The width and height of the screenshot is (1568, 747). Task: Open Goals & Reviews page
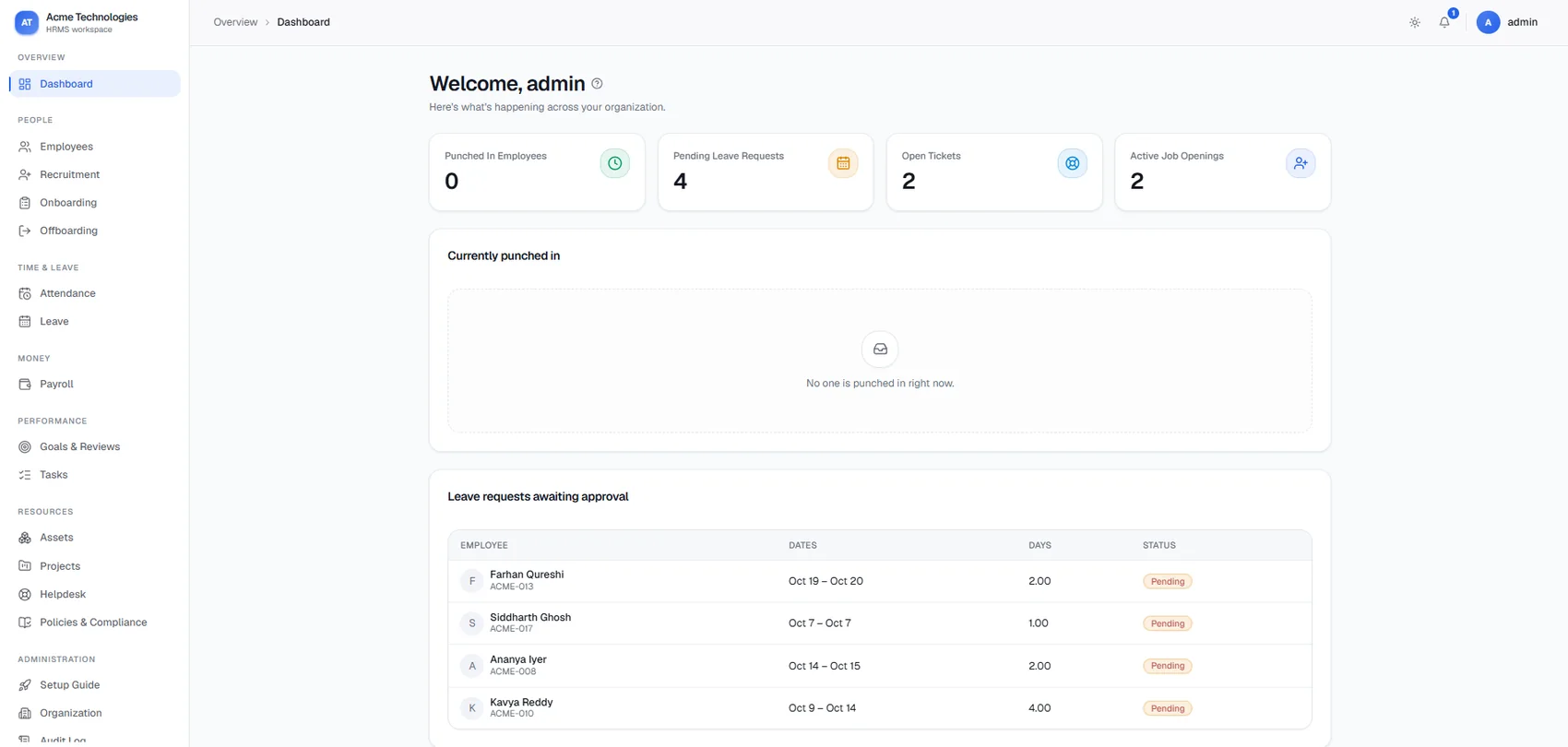[x=95, y=447]
